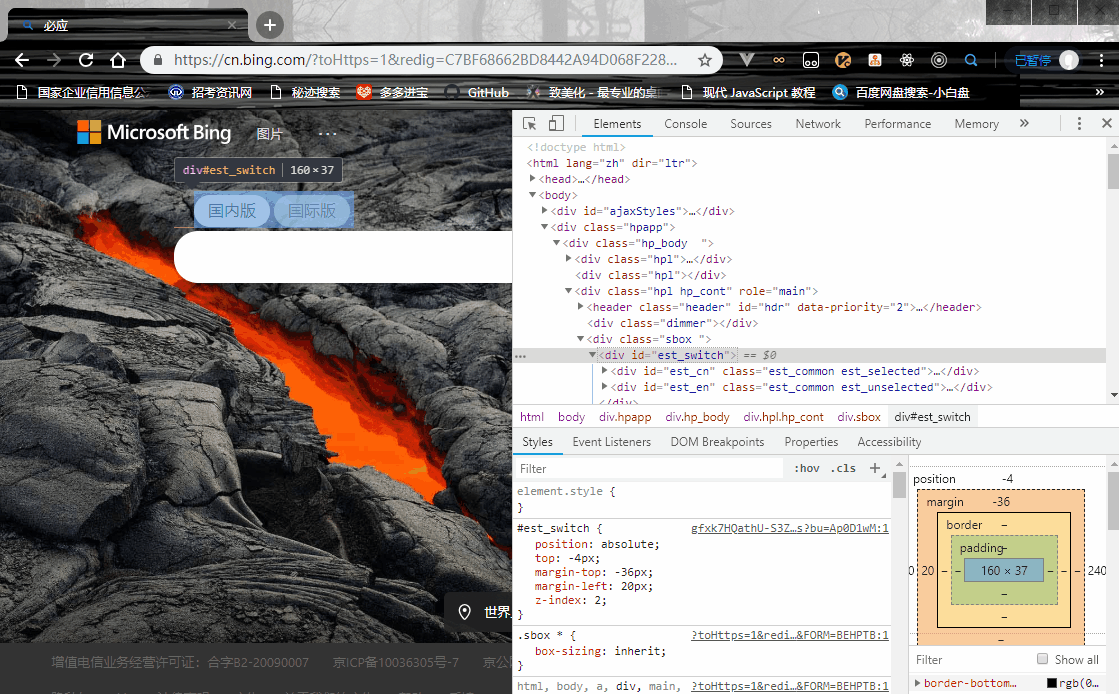Image resolution: width=1119 pixels, height=694 pixels.
Task: Close the DevTools panel
Action: (x=1107, y=124)
